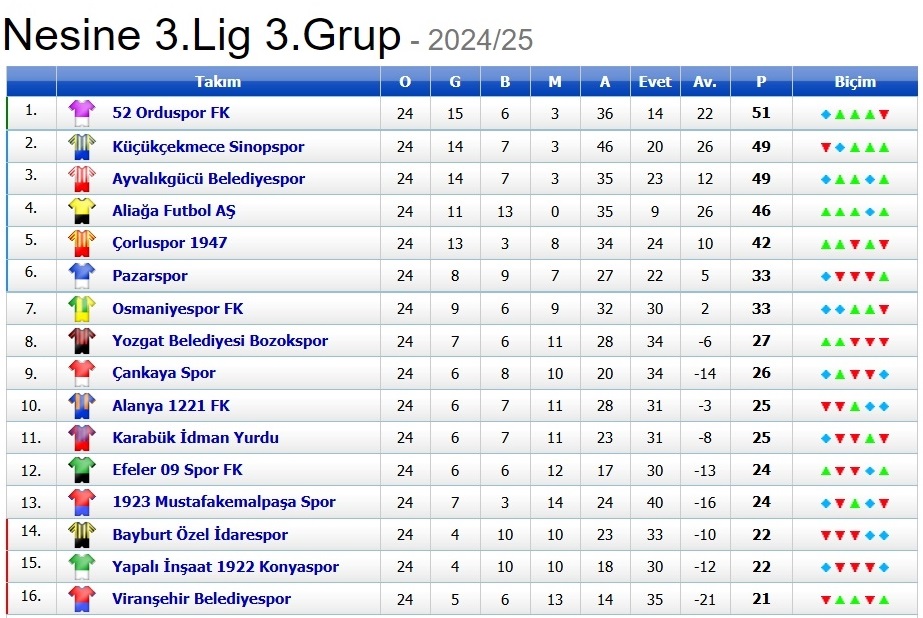923x618 pixels.
Task: Click the P points column header
Action: point(761,82)
